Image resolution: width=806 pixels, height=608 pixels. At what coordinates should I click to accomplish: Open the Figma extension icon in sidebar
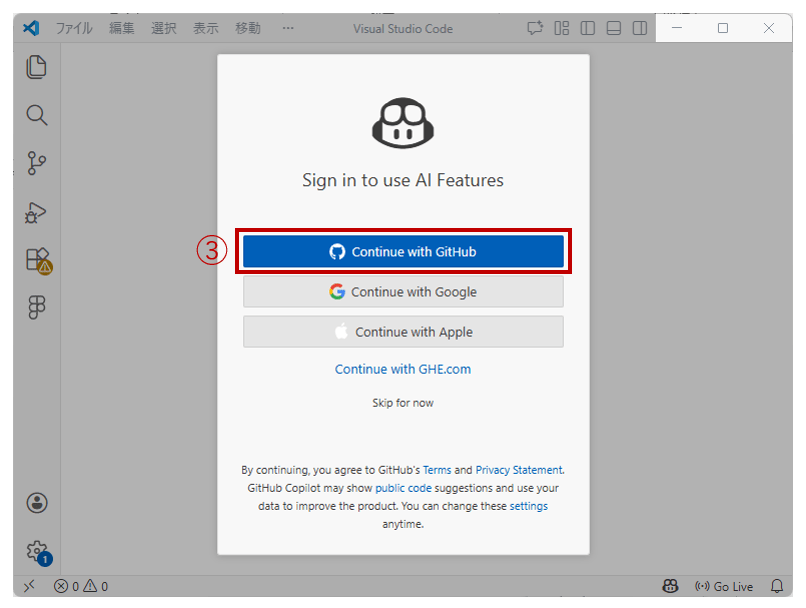(x=37, y=308)
